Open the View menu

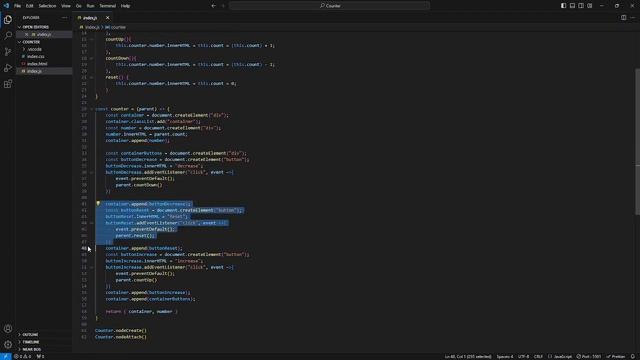coord(66,6)
